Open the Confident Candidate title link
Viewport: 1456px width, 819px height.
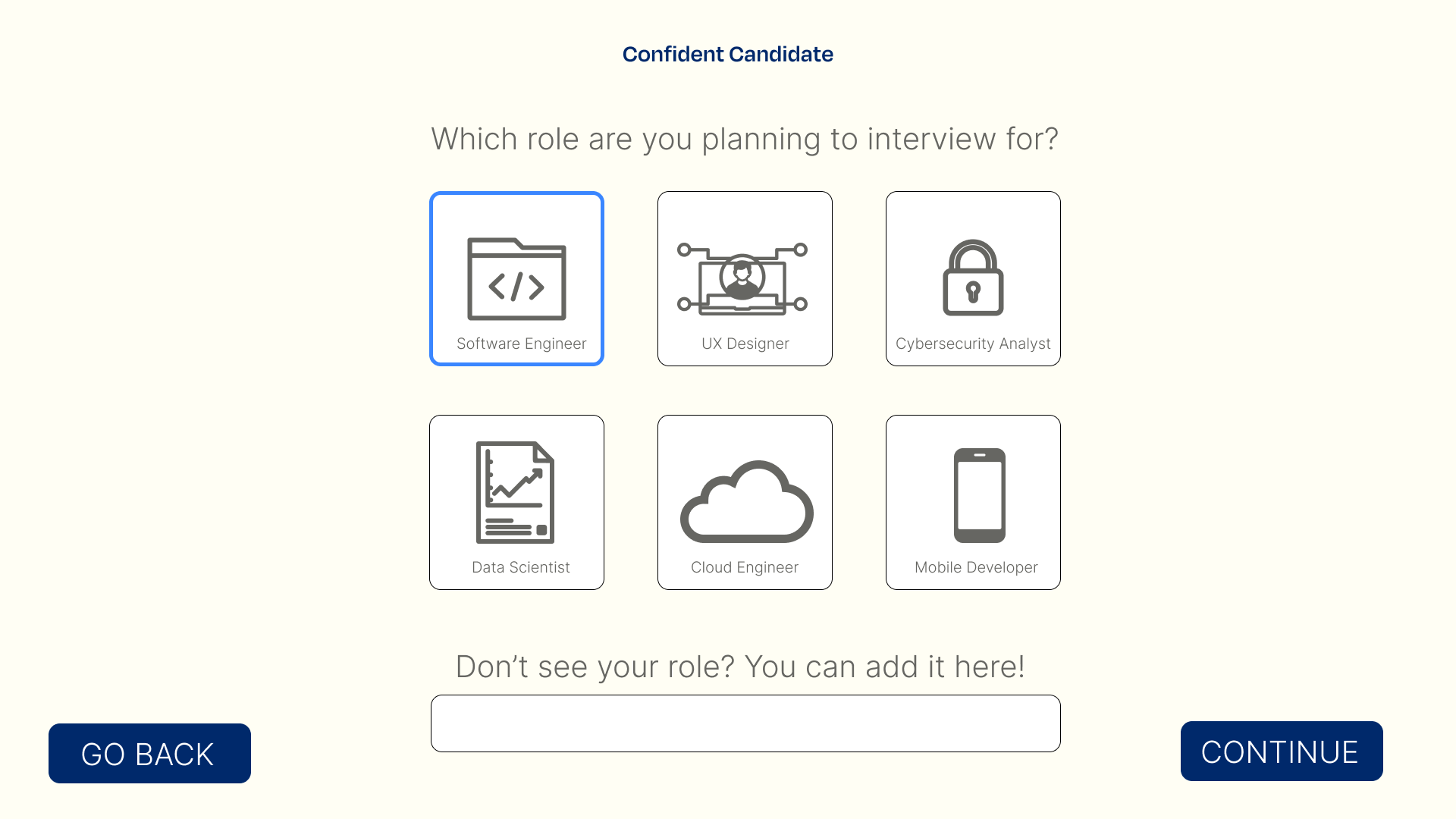(x=728, y=54)
